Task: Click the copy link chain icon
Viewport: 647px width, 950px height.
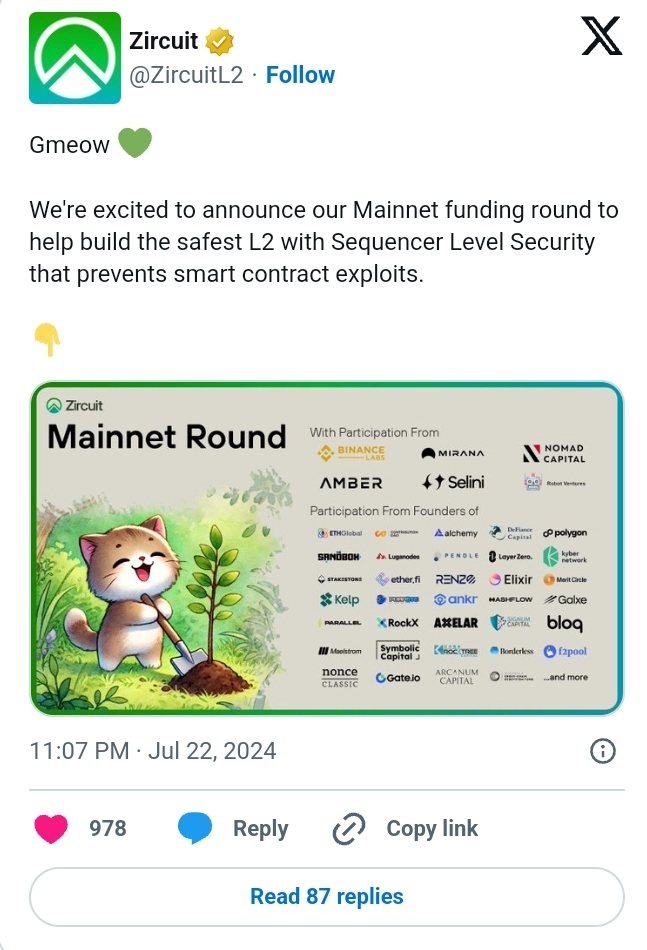Action: (x=350, y=829)
